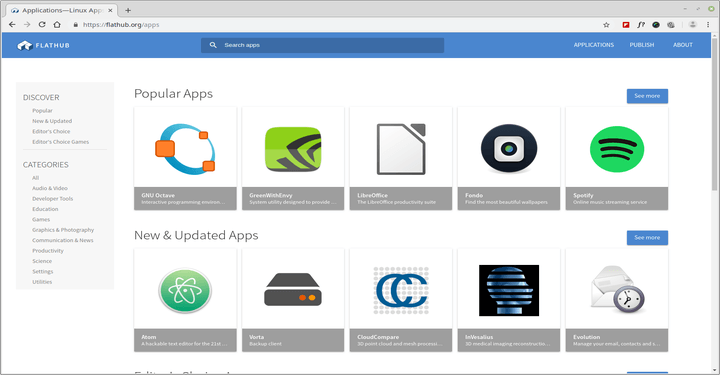720x375 pixels.
Task: Select the Utilities category
Action: [x=42, y=282]
